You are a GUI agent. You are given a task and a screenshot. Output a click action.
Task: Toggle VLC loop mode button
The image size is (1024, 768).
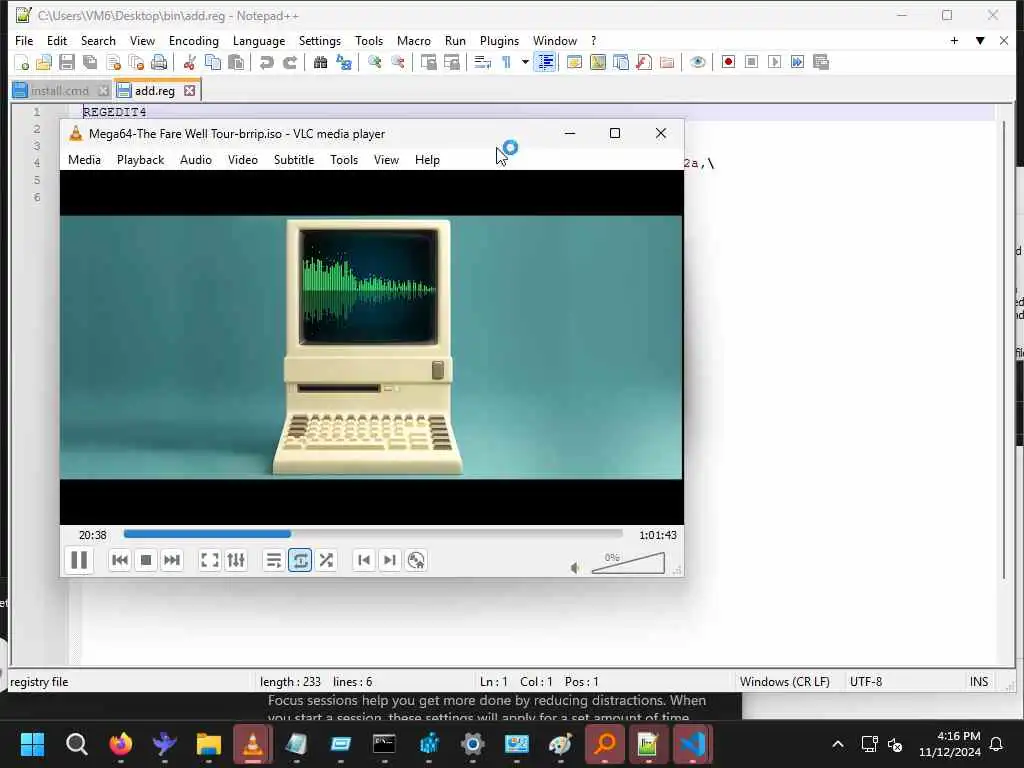[x=300, y=560]
